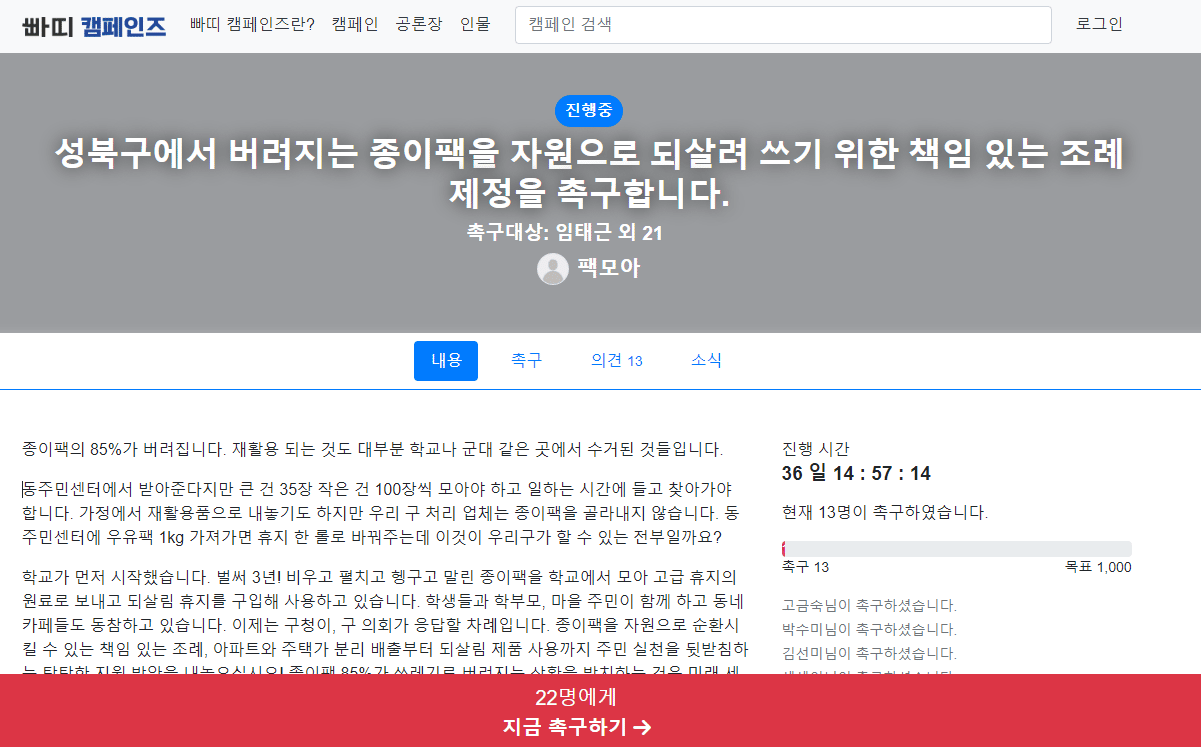
Task: Open the 인물 navigation link
Action: [475, 25]
